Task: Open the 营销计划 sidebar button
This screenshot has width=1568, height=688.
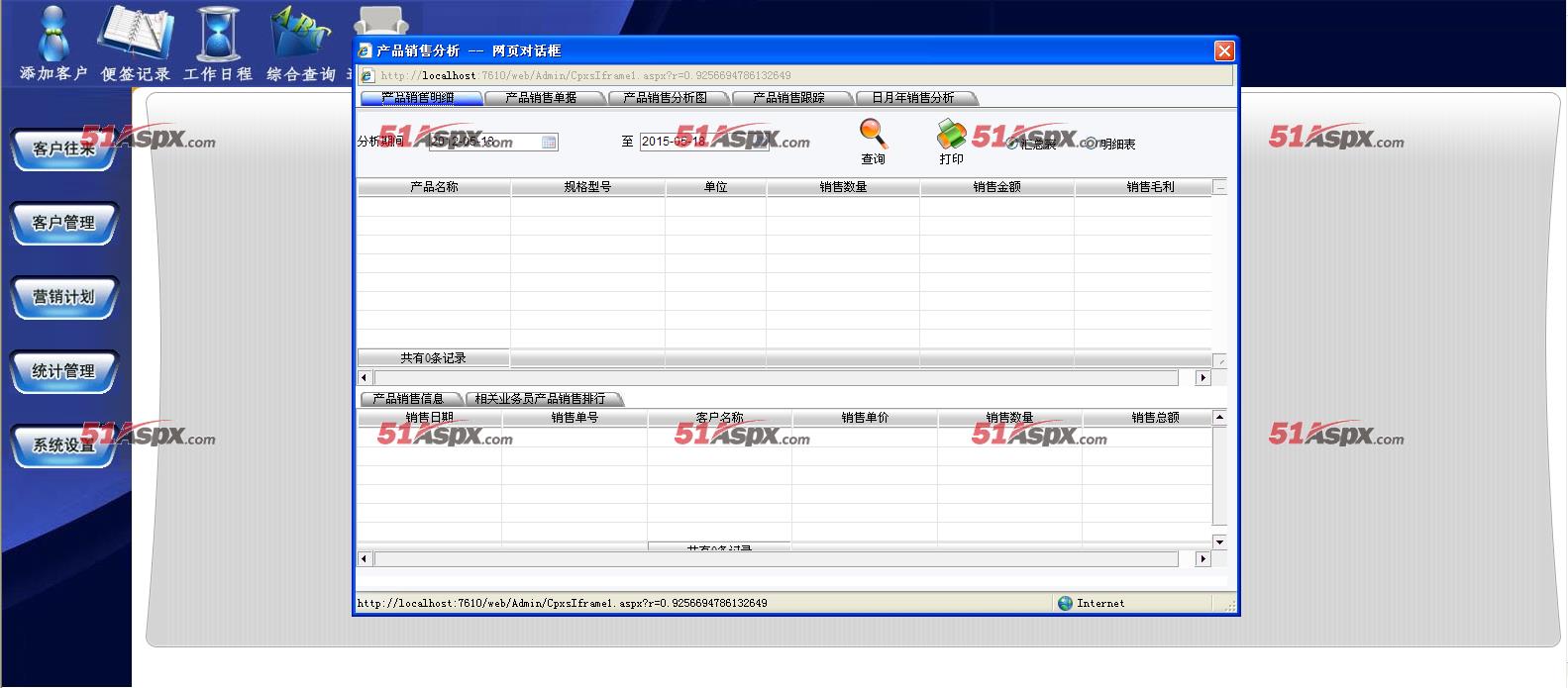Action: [64, 297]
